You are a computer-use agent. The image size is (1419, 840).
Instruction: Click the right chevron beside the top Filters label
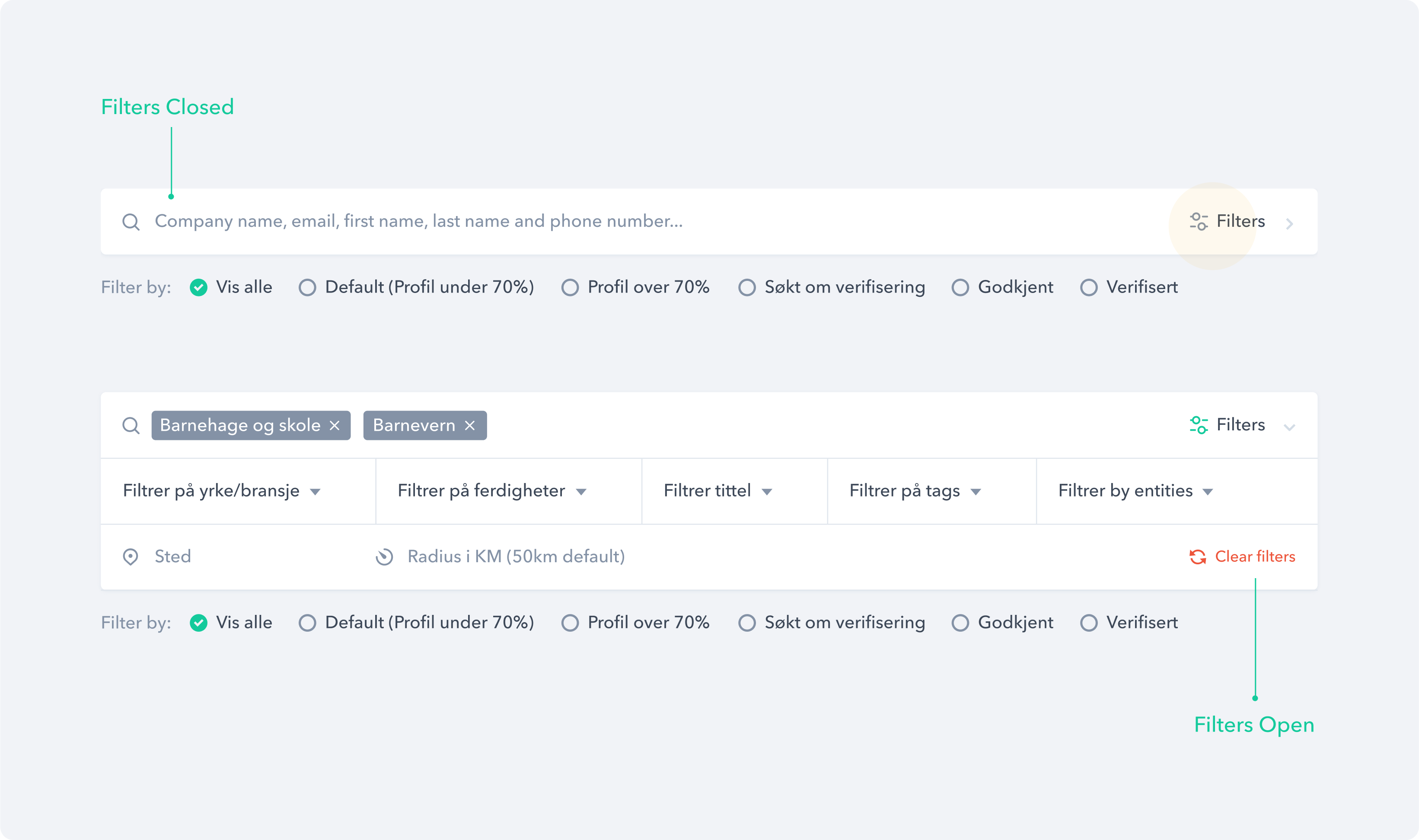coord(1291,223)
